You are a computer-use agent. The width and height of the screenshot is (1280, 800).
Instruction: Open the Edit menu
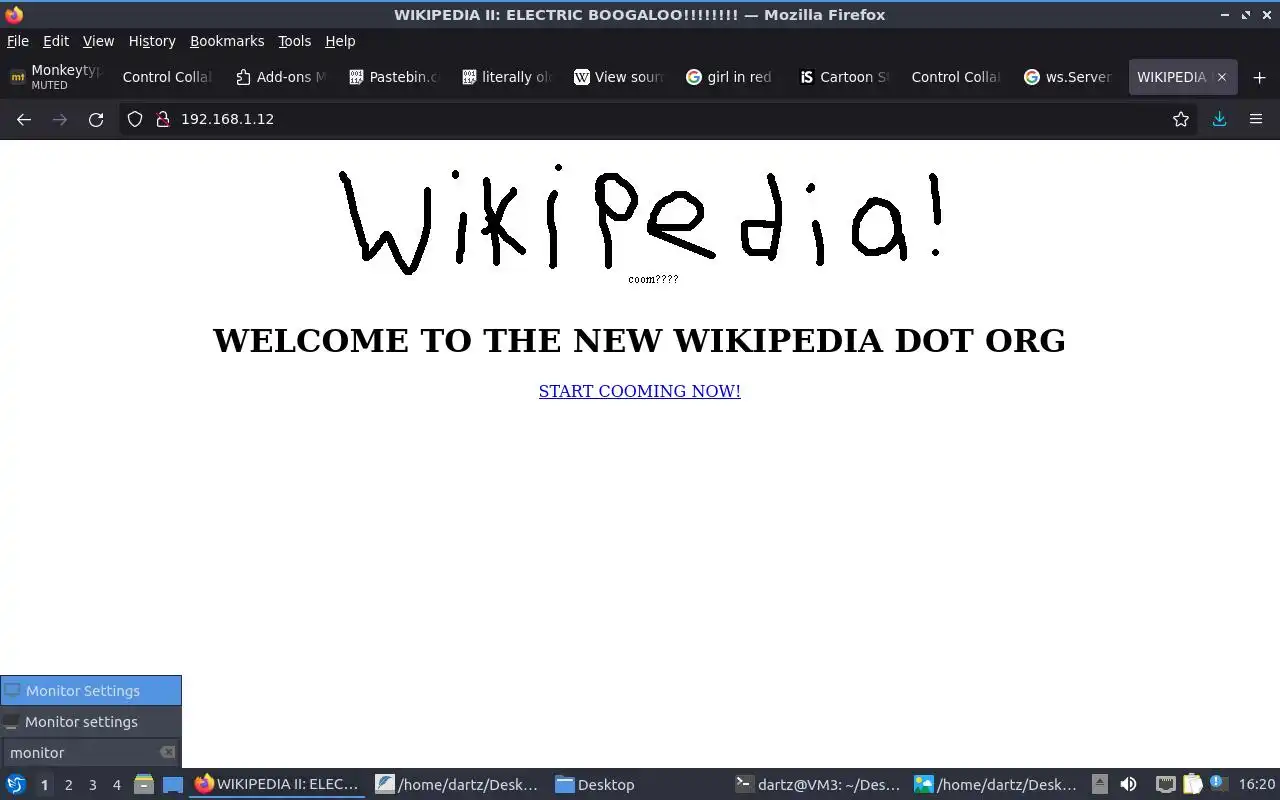[x=56, y=41]
